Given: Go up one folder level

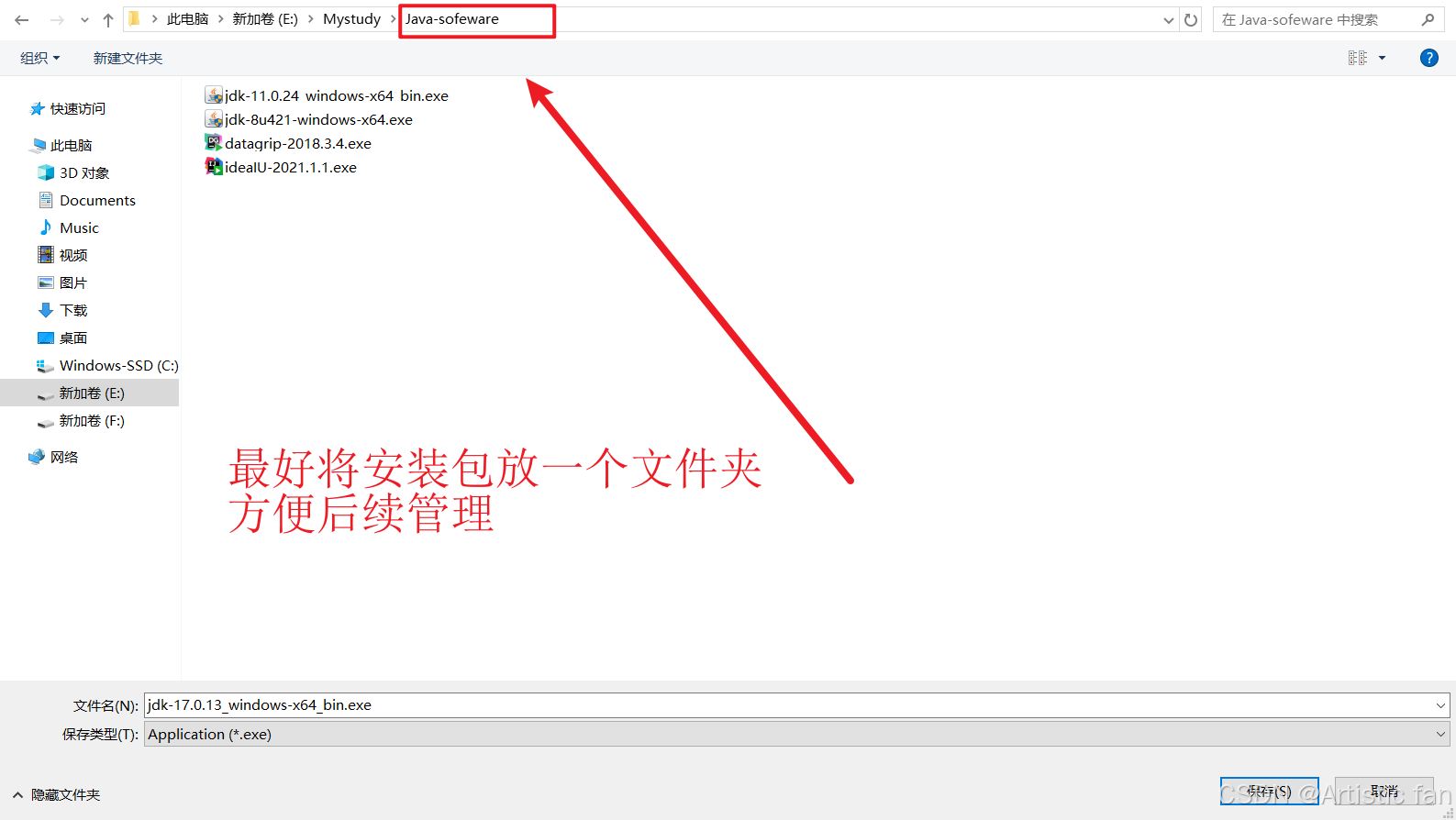Looking at the screenshot, I should coord(108,19).
